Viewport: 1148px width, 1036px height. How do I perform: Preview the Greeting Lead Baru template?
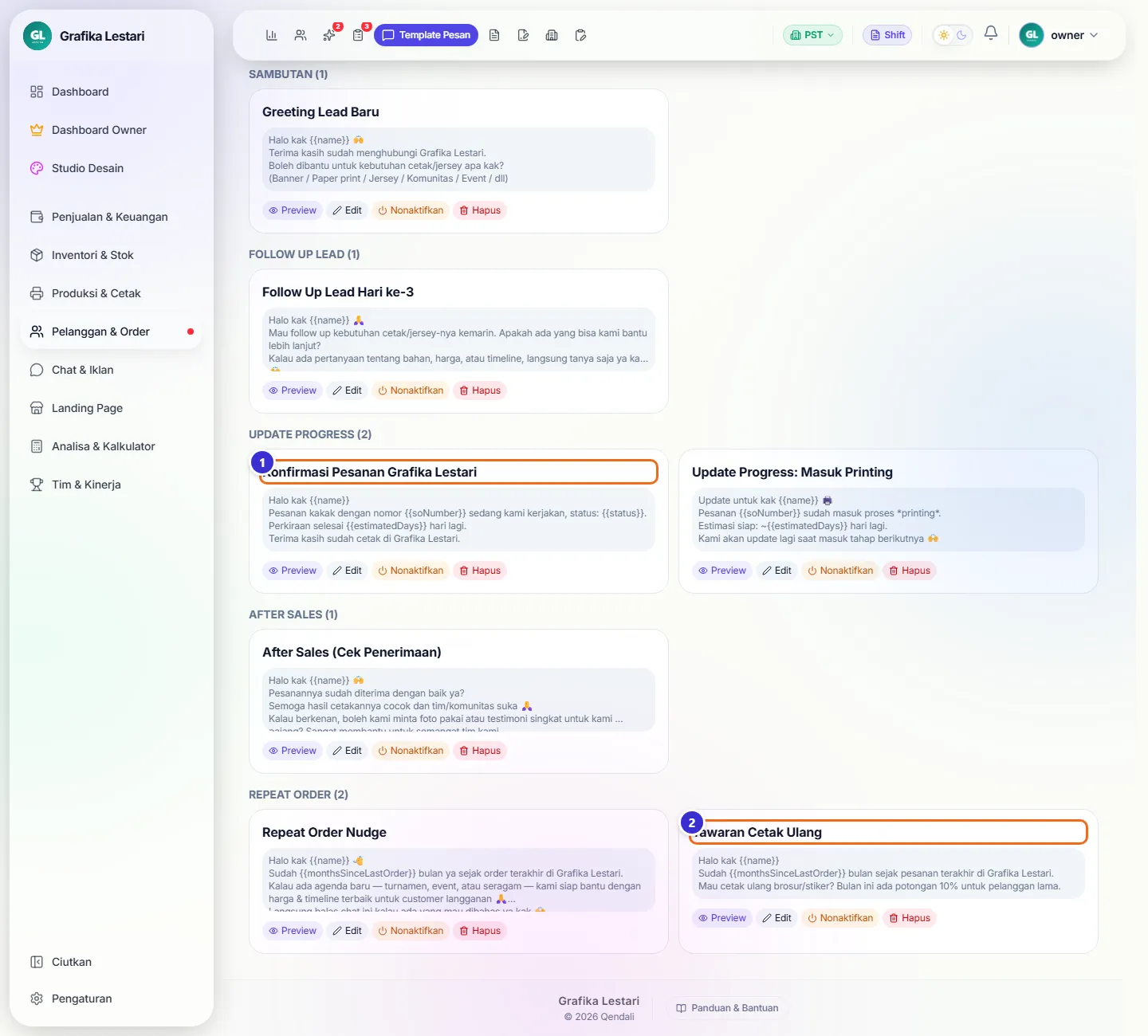tap(293, 210)
